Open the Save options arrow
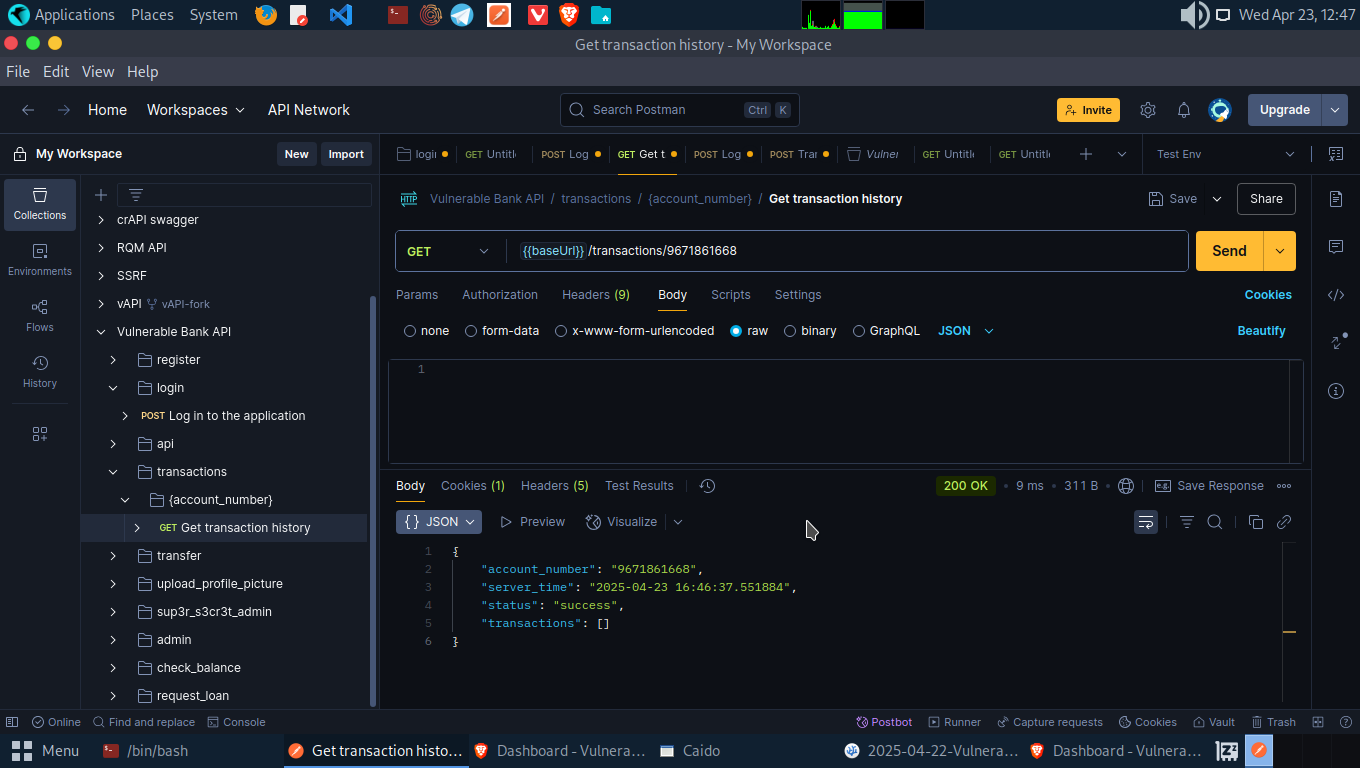1360x768 pixels. click(x=1217, y=199)
